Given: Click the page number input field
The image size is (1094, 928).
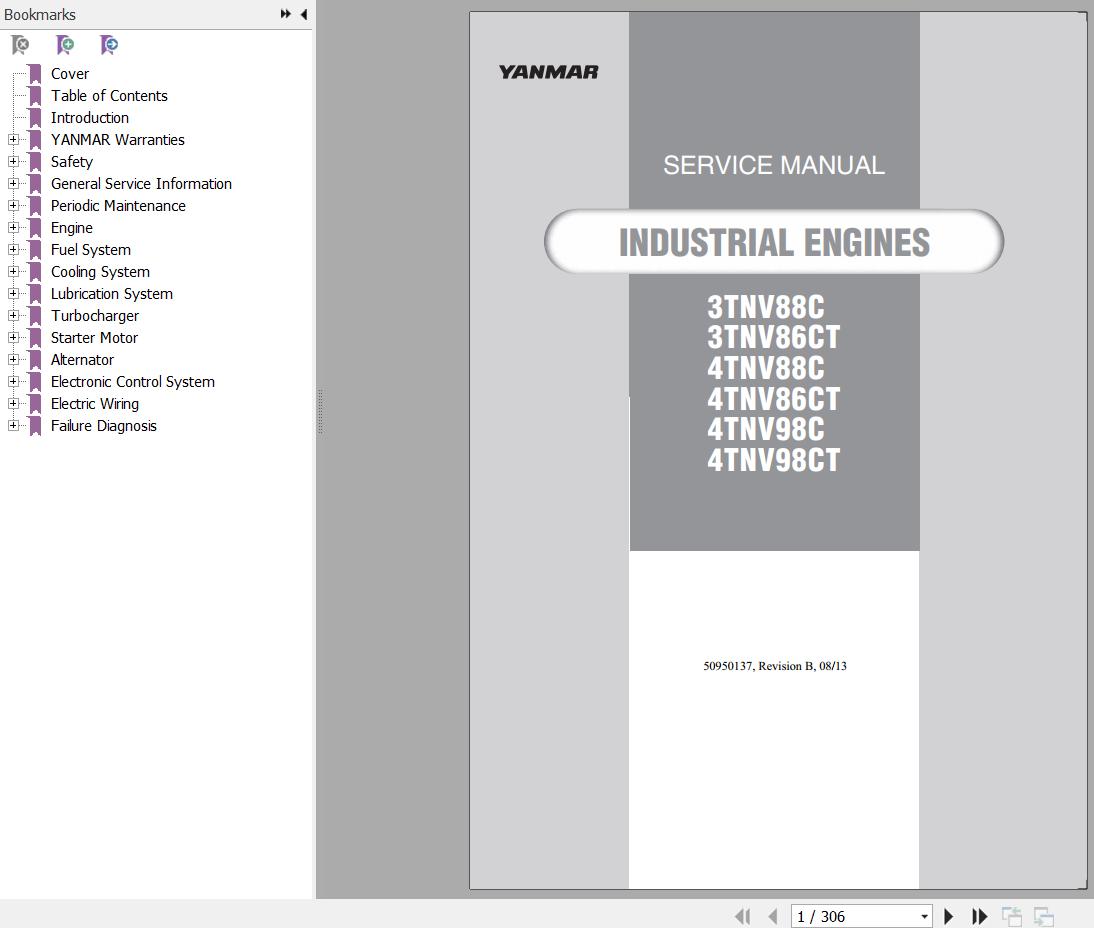Looking at the screenshot, I should (850, 917).
